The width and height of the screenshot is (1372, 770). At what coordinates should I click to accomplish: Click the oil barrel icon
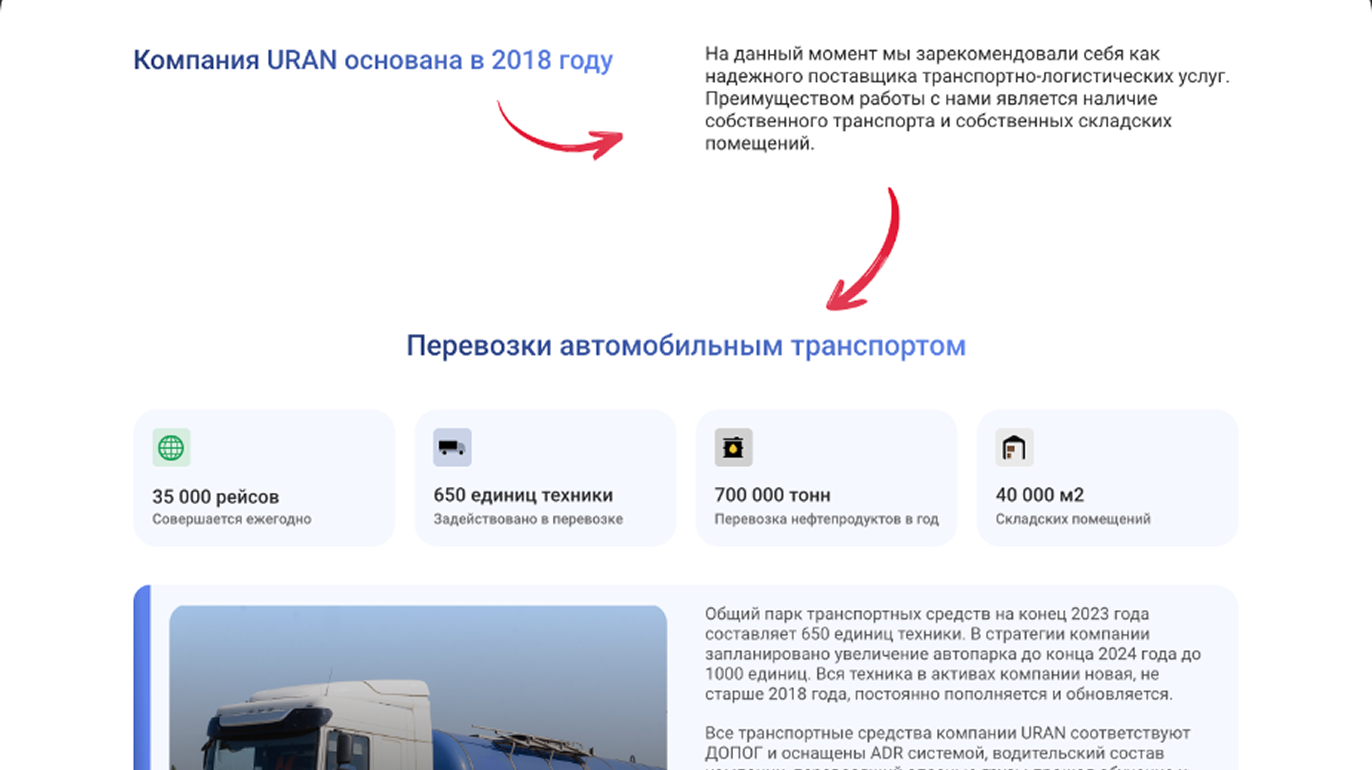point(733,447)
